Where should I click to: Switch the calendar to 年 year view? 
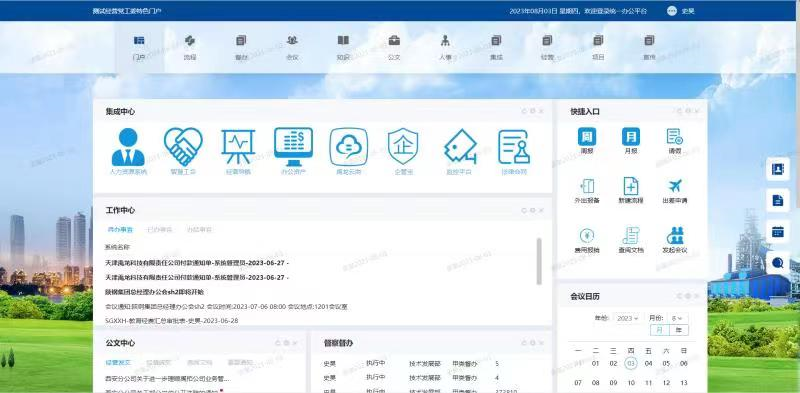pos(679,330)
